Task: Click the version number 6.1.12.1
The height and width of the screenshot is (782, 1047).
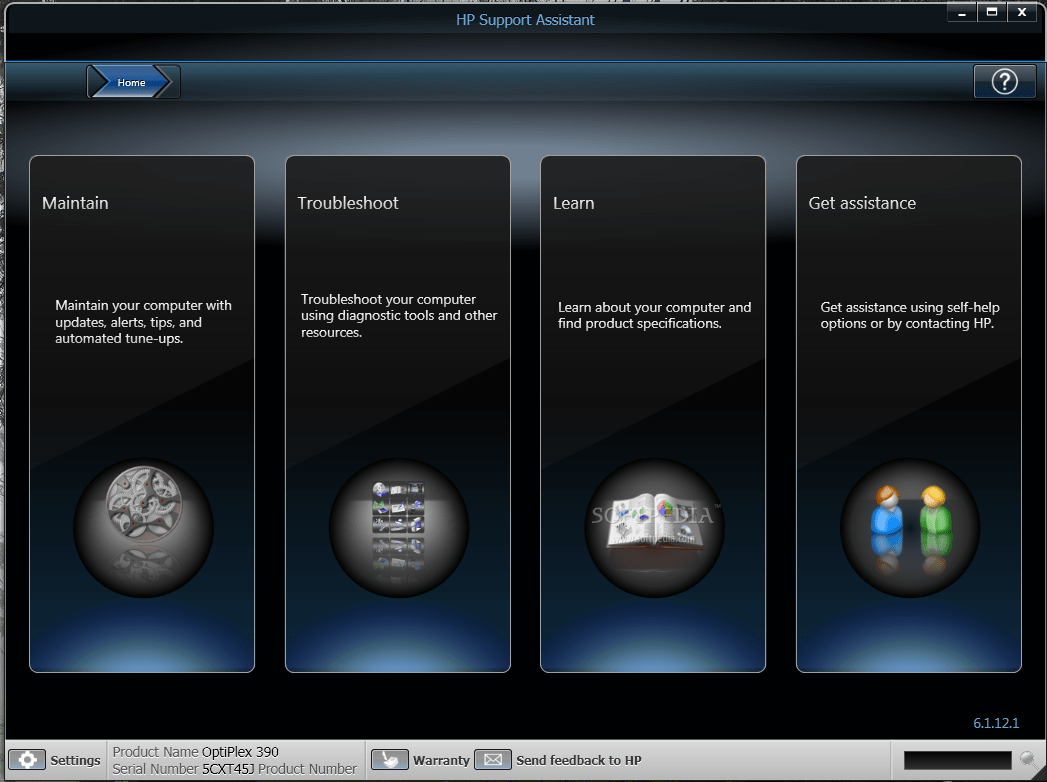Action: pyautogui.click(x=996, y=723)
